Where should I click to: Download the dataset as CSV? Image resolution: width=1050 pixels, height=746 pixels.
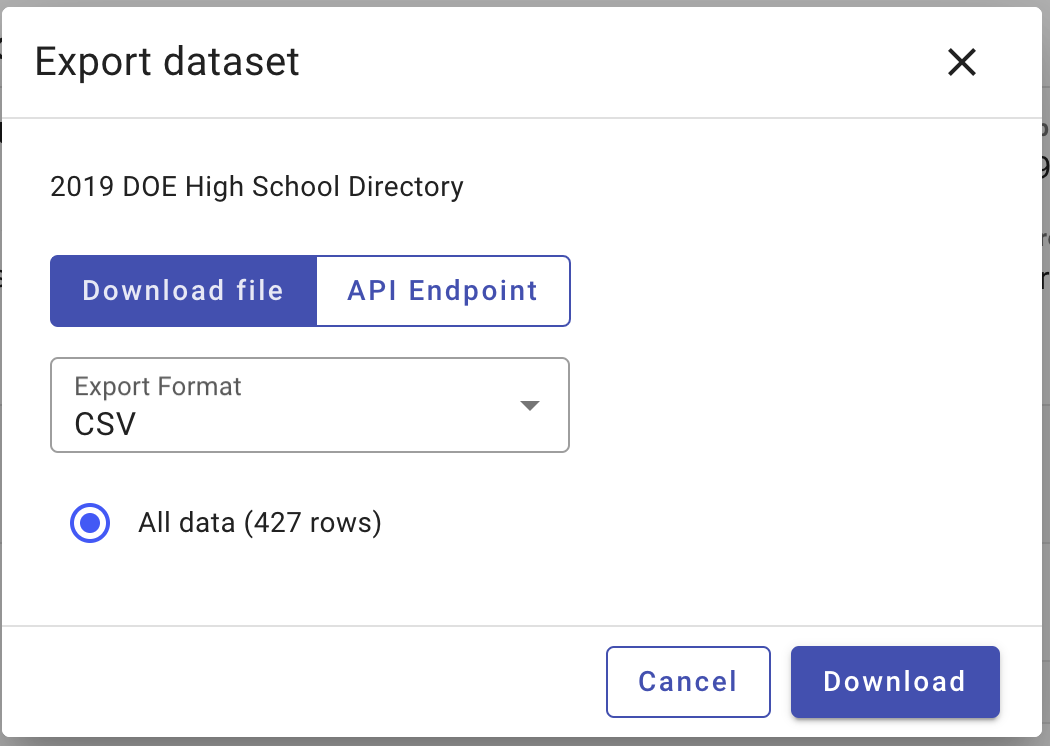pyautogui.click(x=895, y=682)
